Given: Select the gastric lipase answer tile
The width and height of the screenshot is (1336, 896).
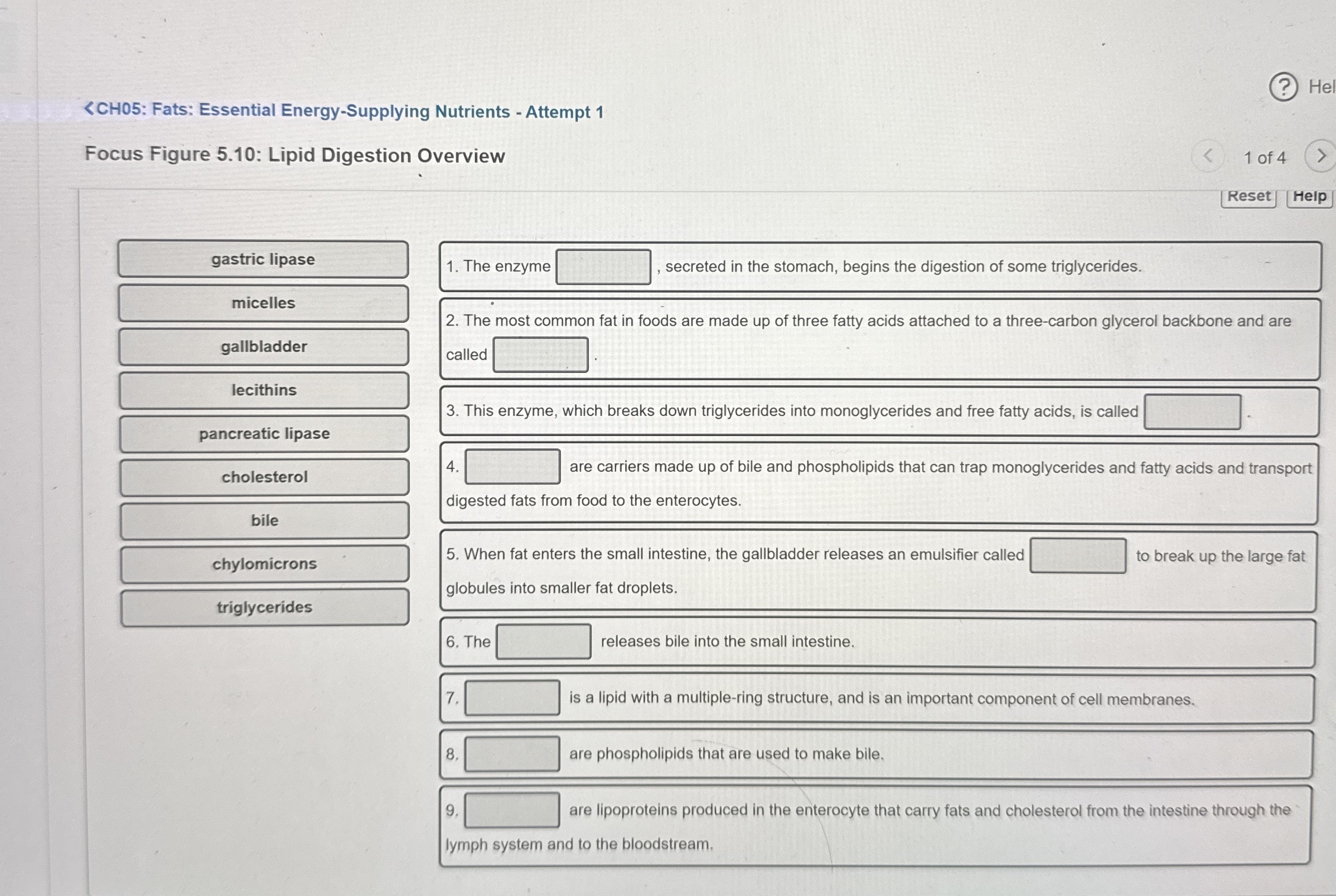Looking at the screenshot, I should (x=263, y=259).
